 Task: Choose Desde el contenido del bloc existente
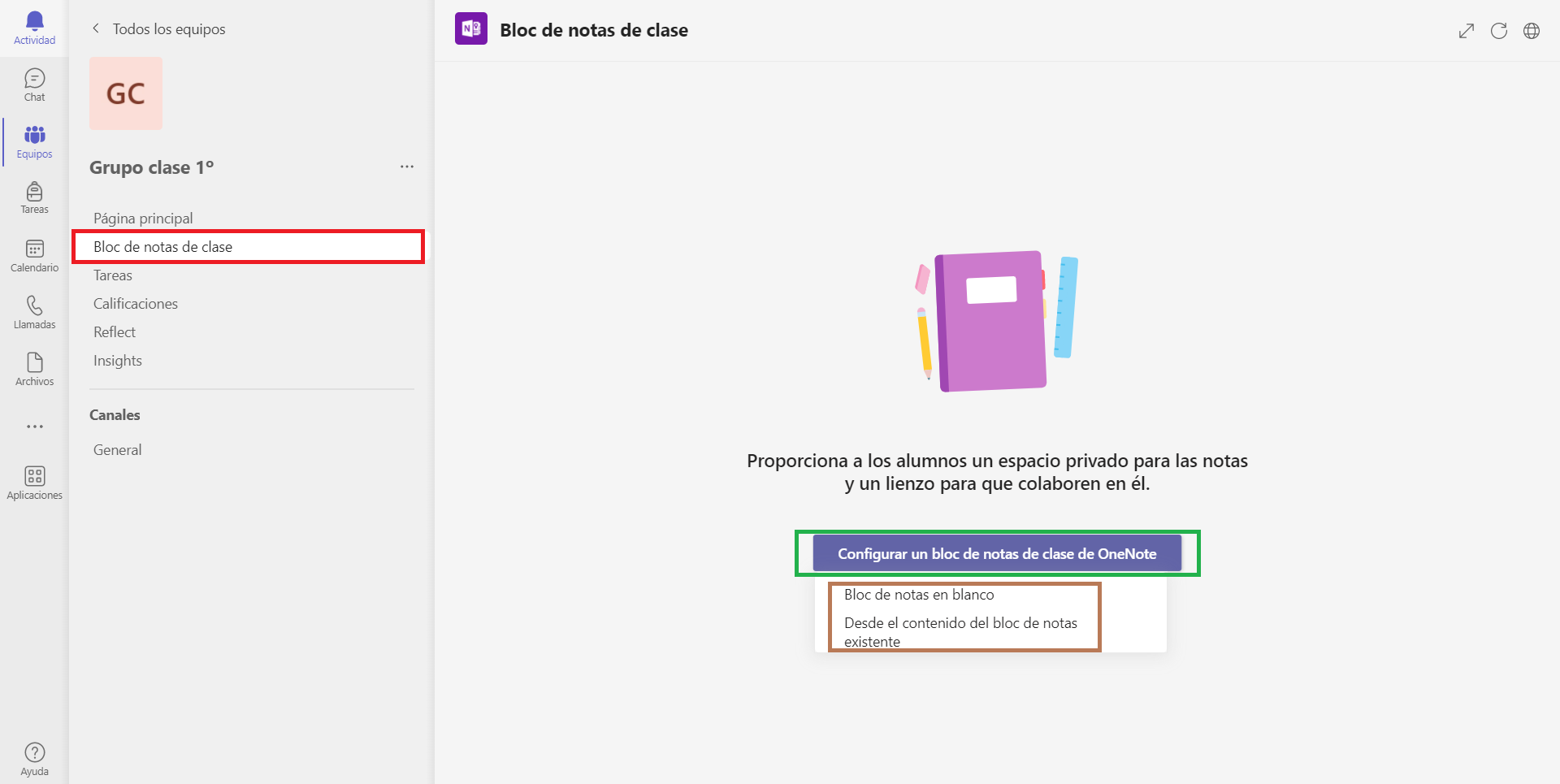(960, 632)
